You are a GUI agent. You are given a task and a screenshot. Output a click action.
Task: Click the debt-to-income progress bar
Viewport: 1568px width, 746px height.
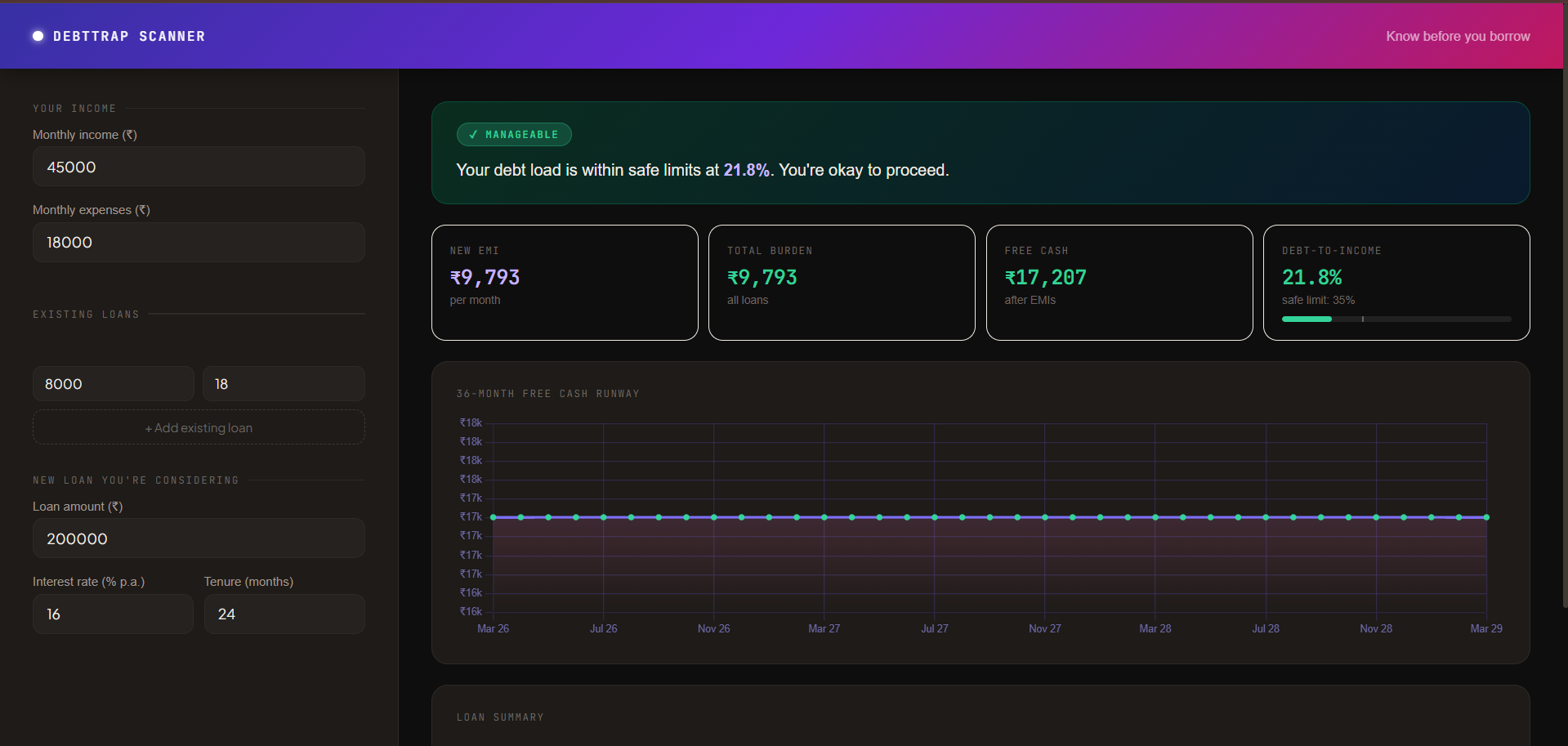click(1396, 319)
